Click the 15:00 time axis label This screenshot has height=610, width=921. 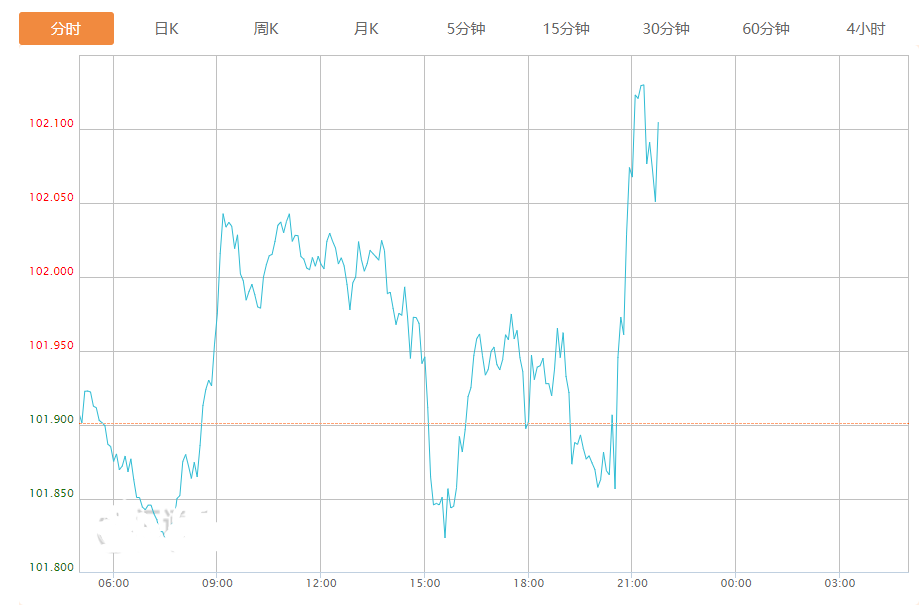[x=424, y=584]
